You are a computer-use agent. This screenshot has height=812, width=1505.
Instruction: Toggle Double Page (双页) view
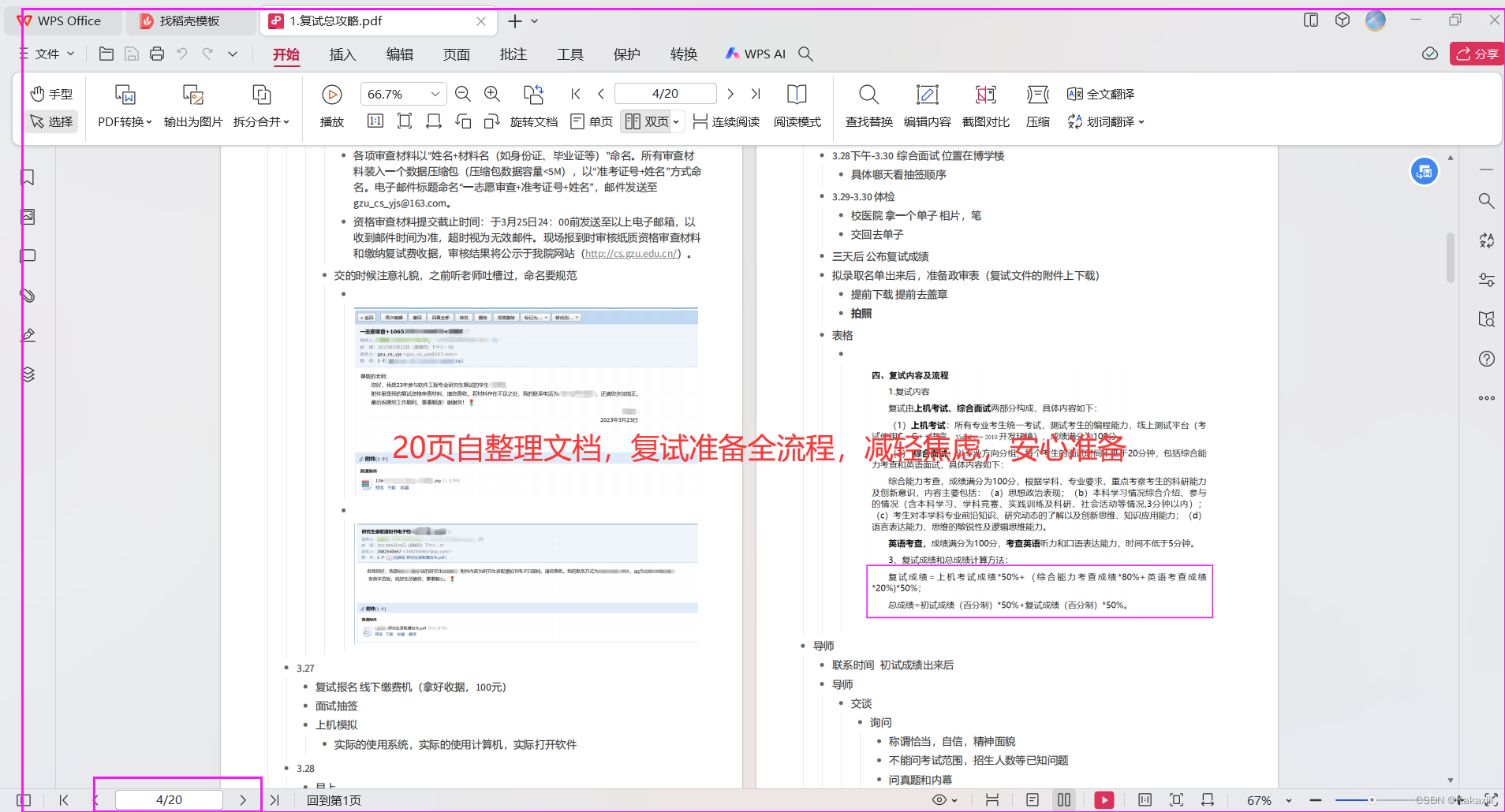647,121
